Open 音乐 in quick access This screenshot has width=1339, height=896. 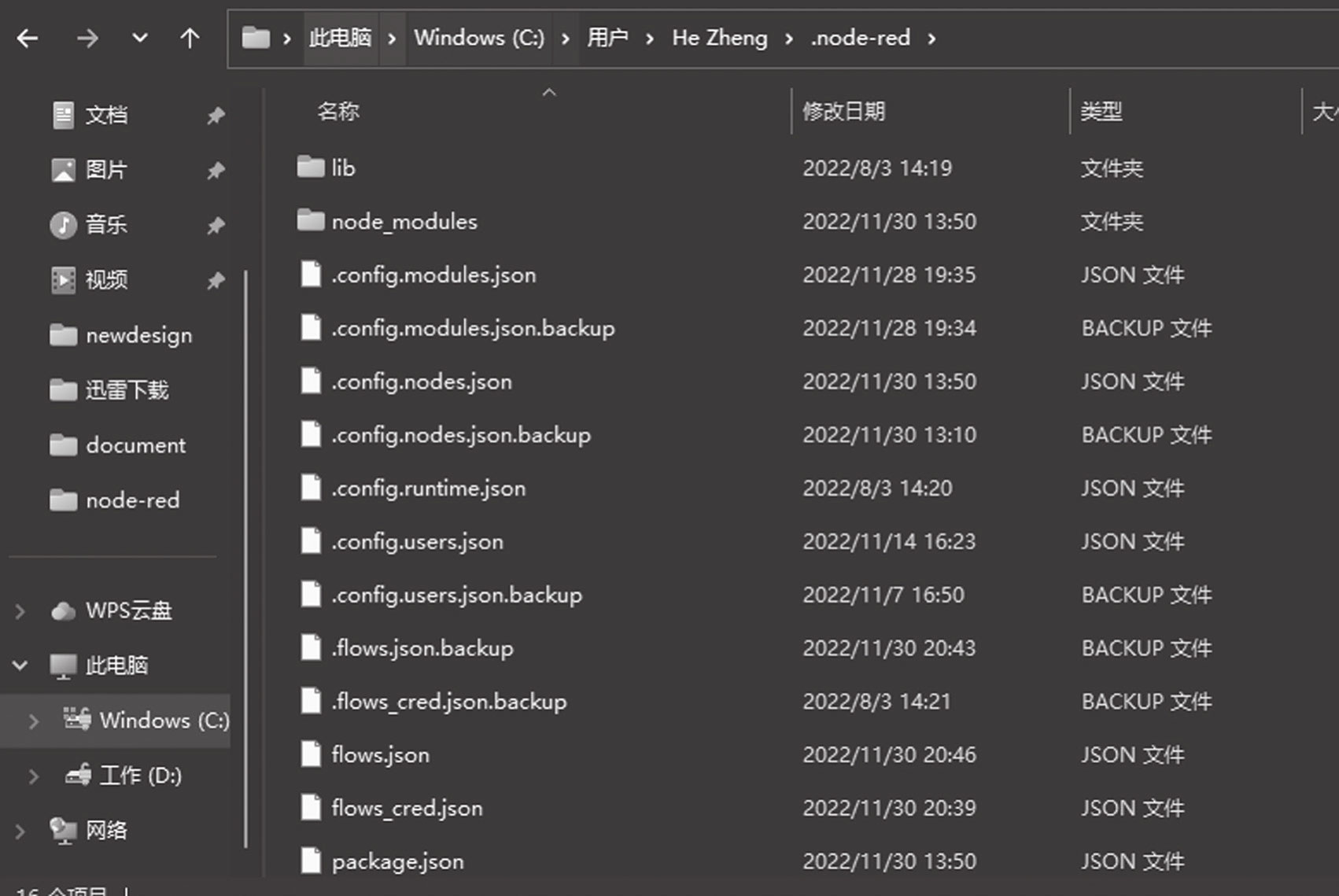click(x=106, y=225)
